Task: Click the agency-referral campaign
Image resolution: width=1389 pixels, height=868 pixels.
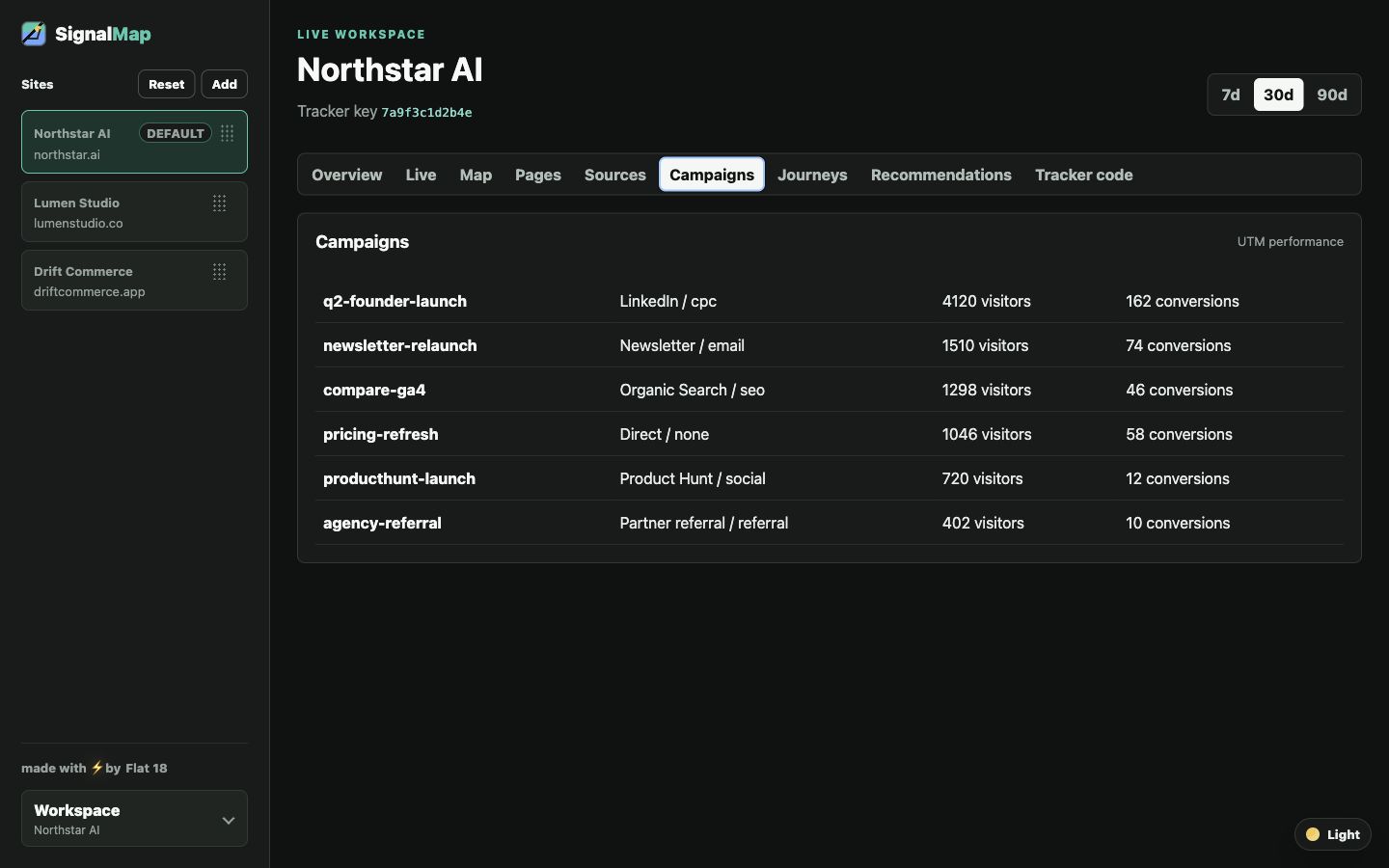Action: click(382, 523)
